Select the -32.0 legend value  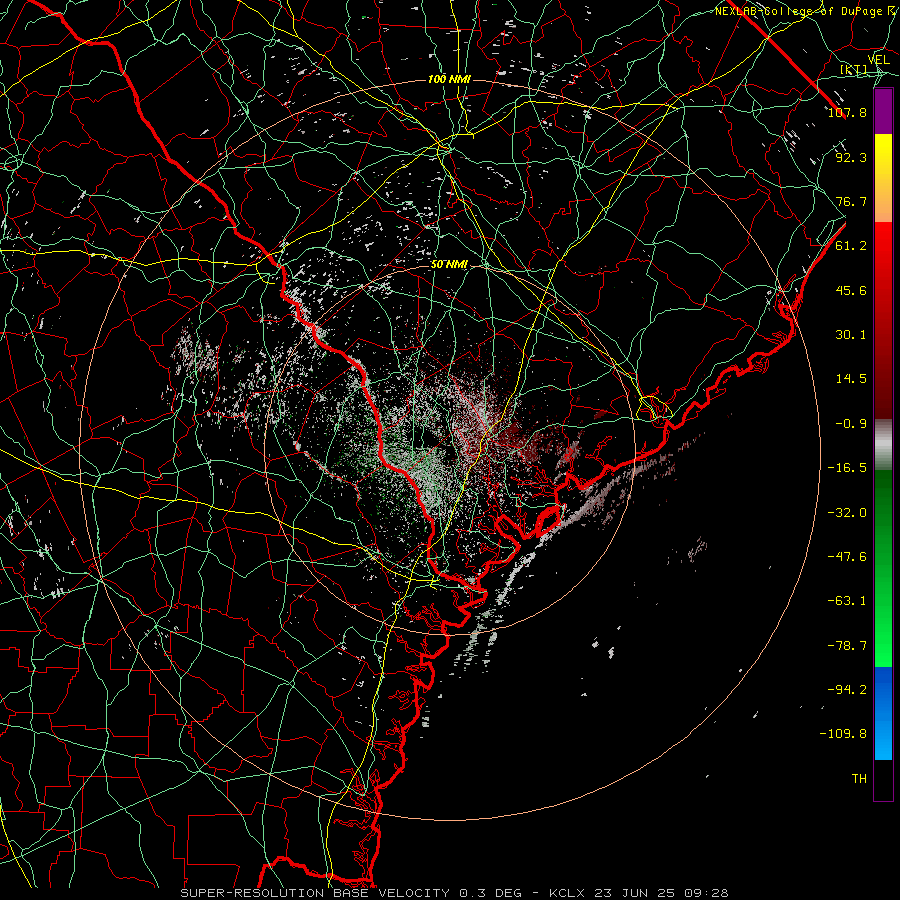click(847, 513)
